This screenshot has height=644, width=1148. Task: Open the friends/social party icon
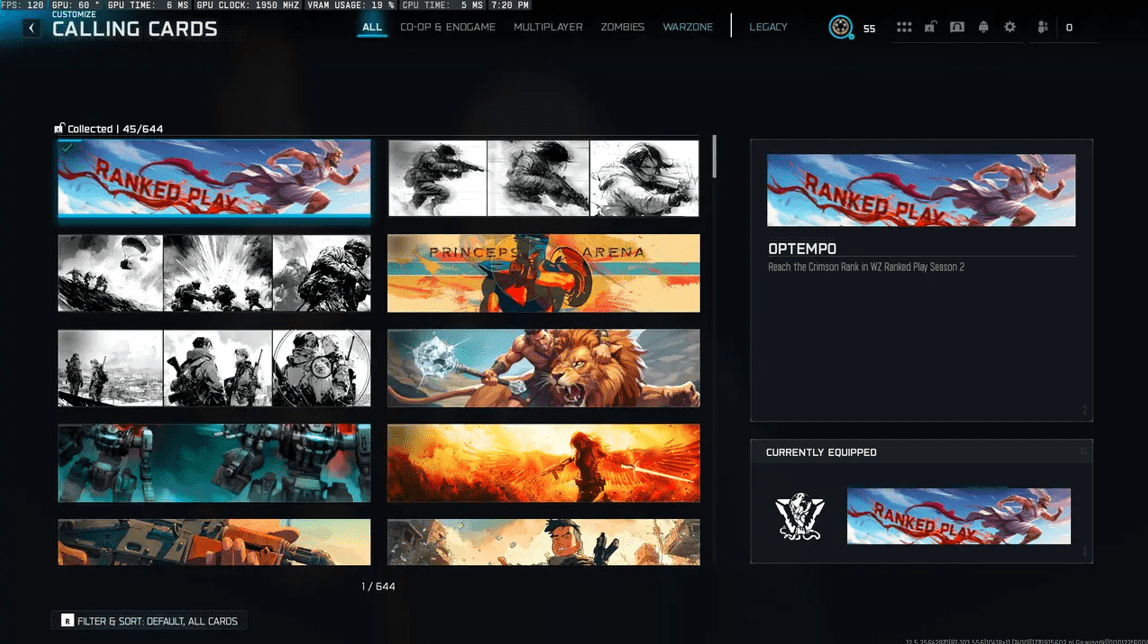point(1043,27)
